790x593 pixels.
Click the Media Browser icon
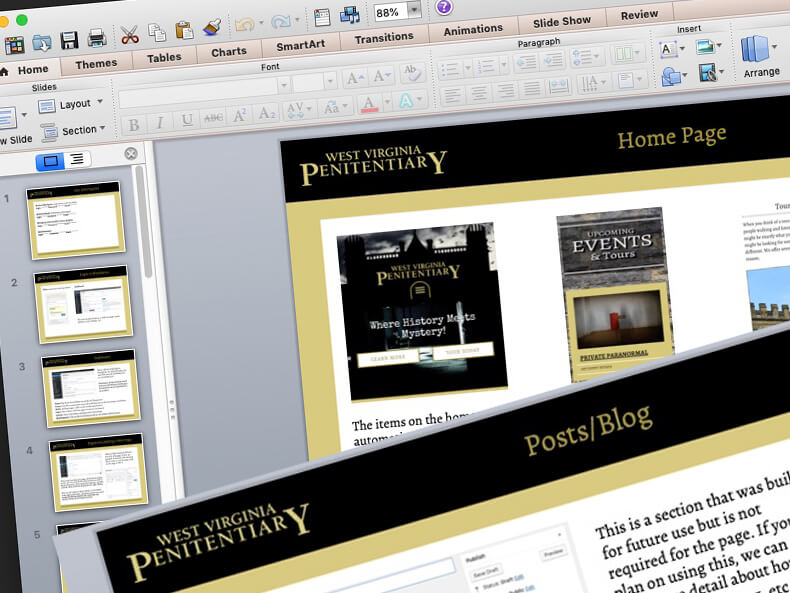point(350,15)
